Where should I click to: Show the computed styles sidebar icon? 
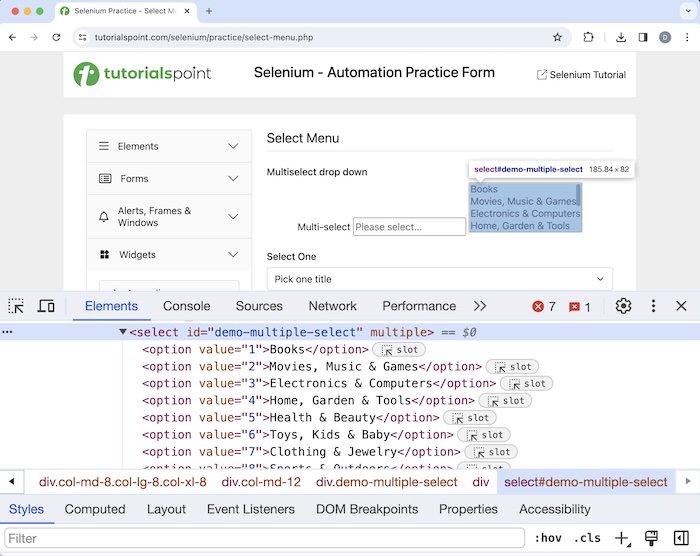(x=680, y=539)
